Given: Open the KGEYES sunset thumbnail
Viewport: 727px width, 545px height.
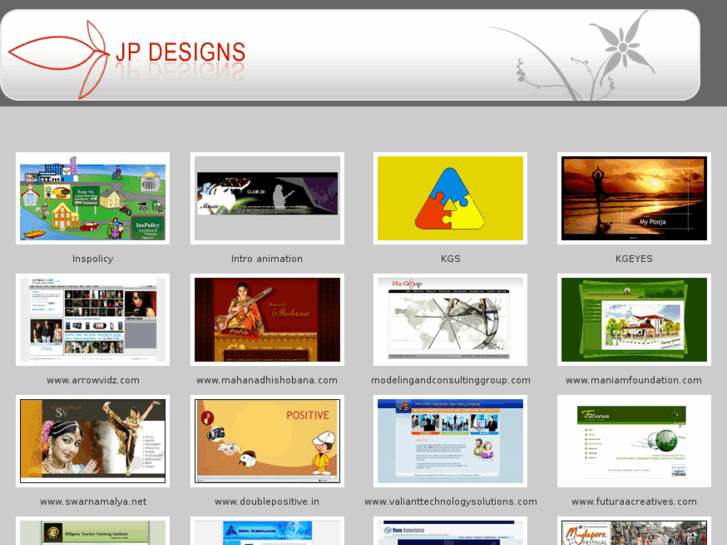Looking at the screenshot, I should point(634,199).
